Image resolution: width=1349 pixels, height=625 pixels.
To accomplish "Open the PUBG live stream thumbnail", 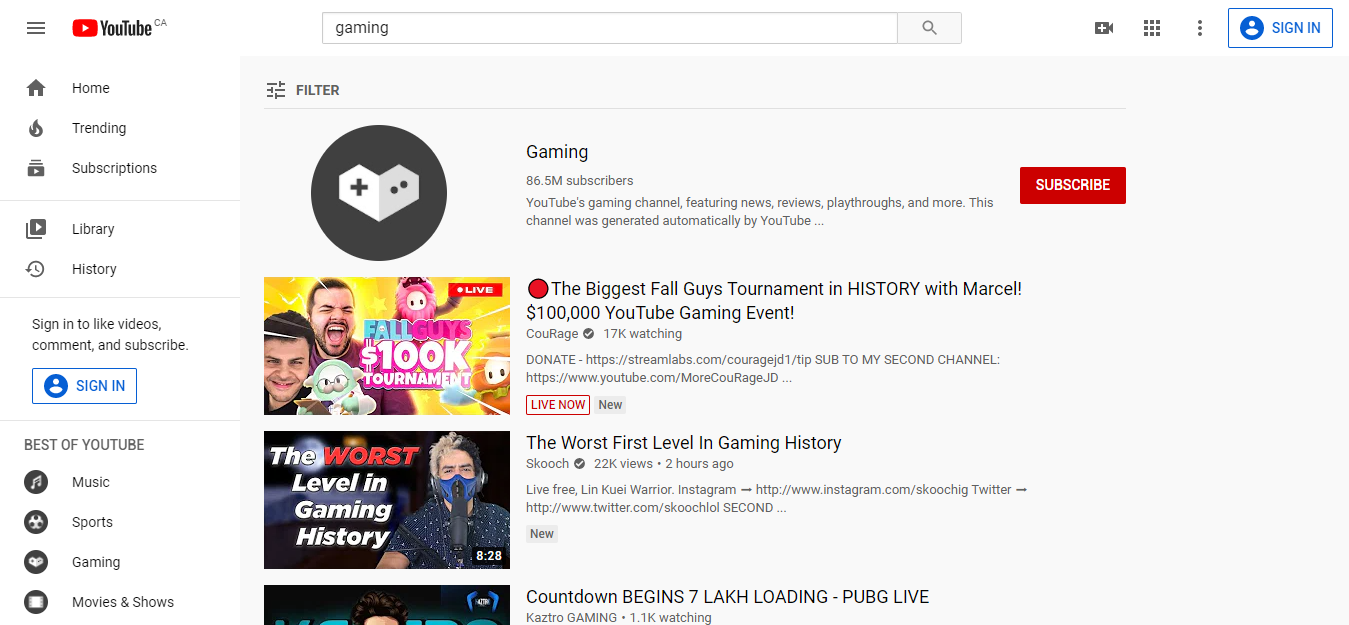I will coord(387,605).
